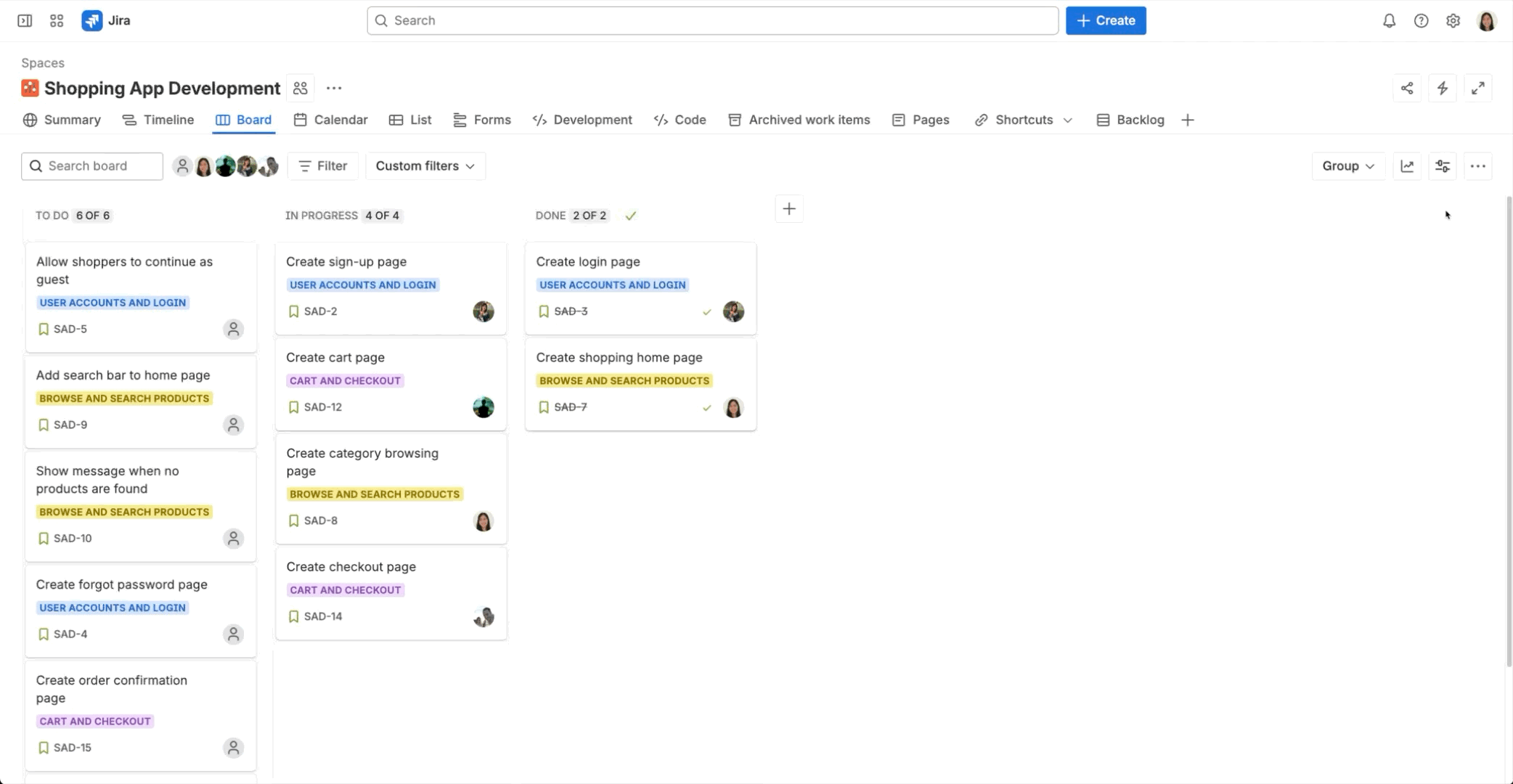
Task: Open the Forms tab
Action: [x=482, y=120]
